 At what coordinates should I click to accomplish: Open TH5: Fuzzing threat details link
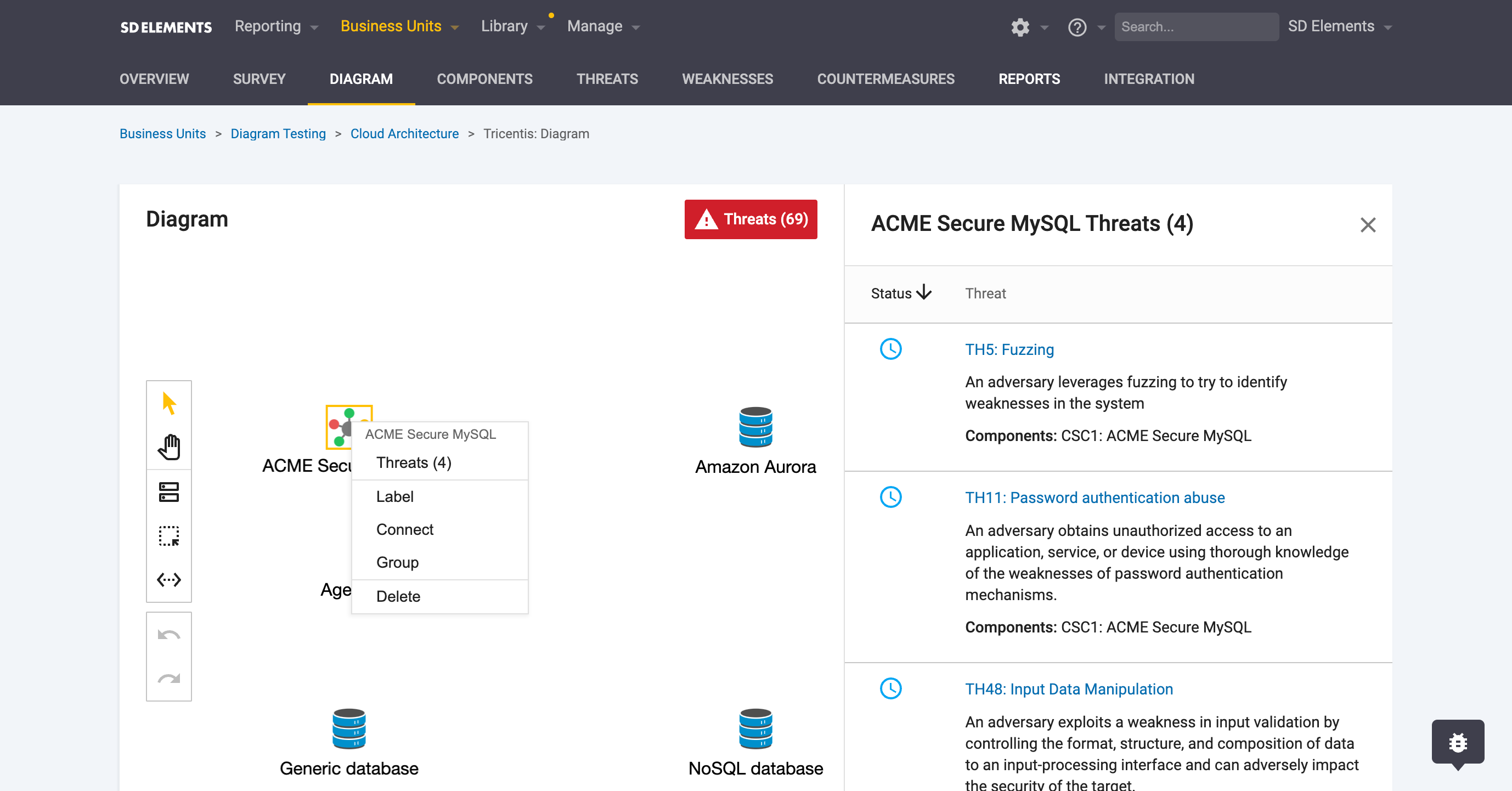coord(1010,349)
